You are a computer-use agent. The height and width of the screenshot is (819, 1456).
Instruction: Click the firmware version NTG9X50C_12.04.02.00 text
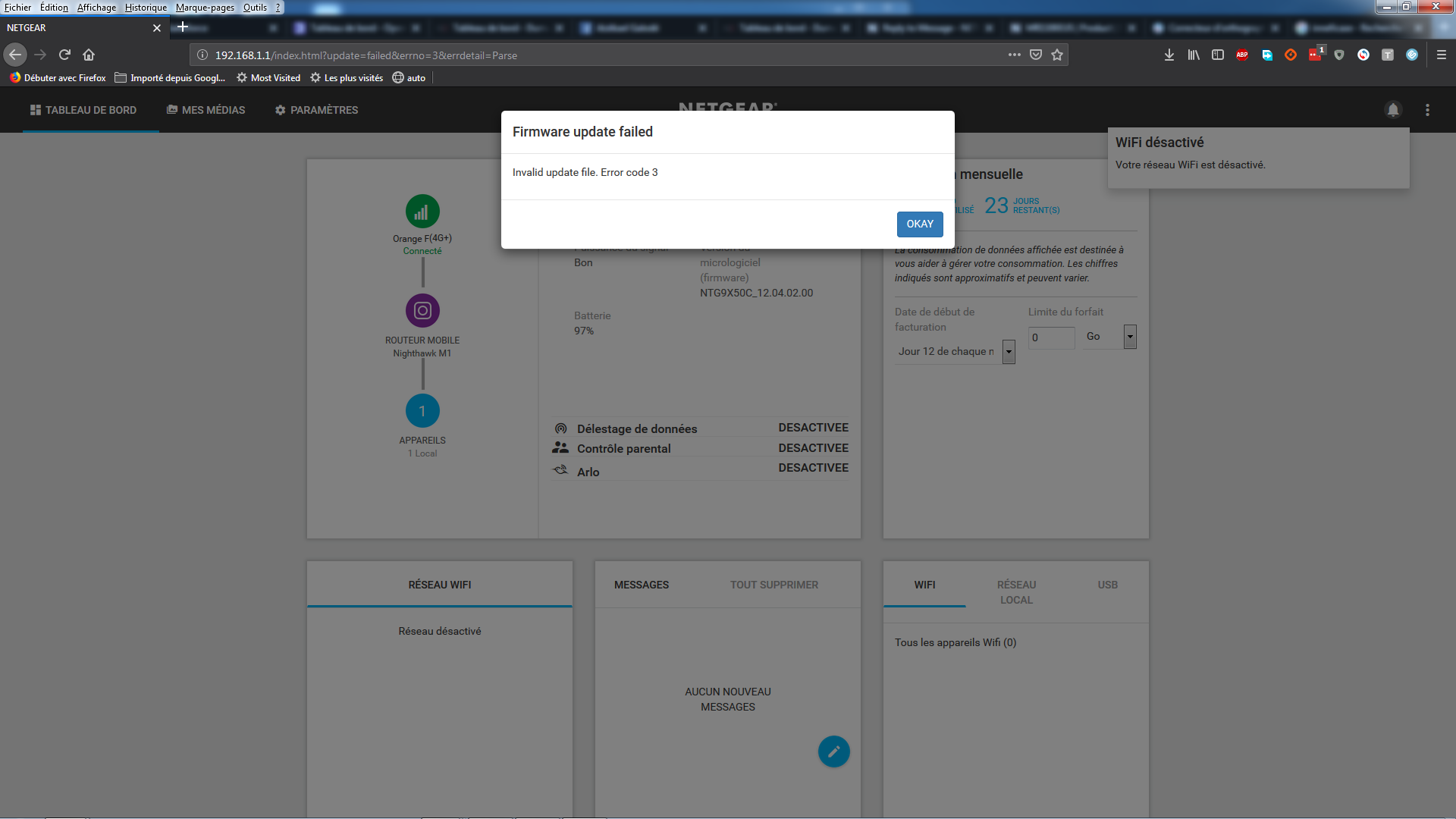[x=756, y=293]
